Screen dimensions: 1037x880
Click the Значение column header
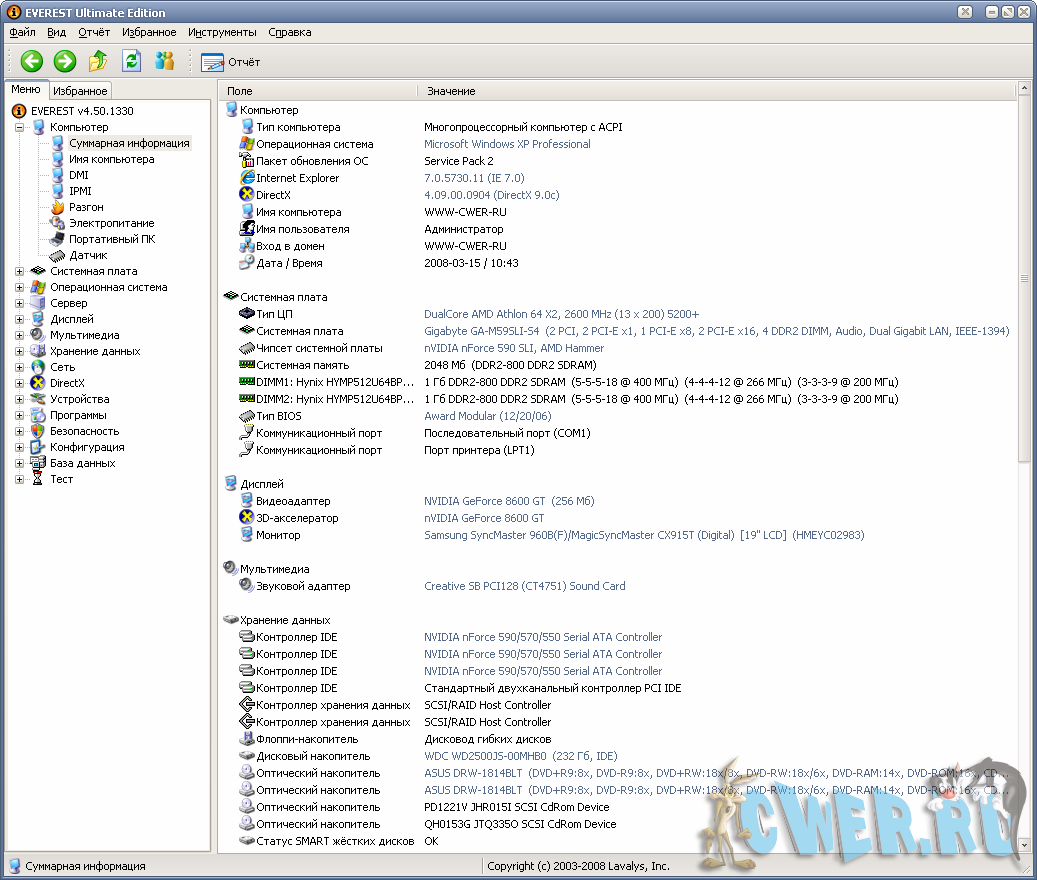coord(451,91)
